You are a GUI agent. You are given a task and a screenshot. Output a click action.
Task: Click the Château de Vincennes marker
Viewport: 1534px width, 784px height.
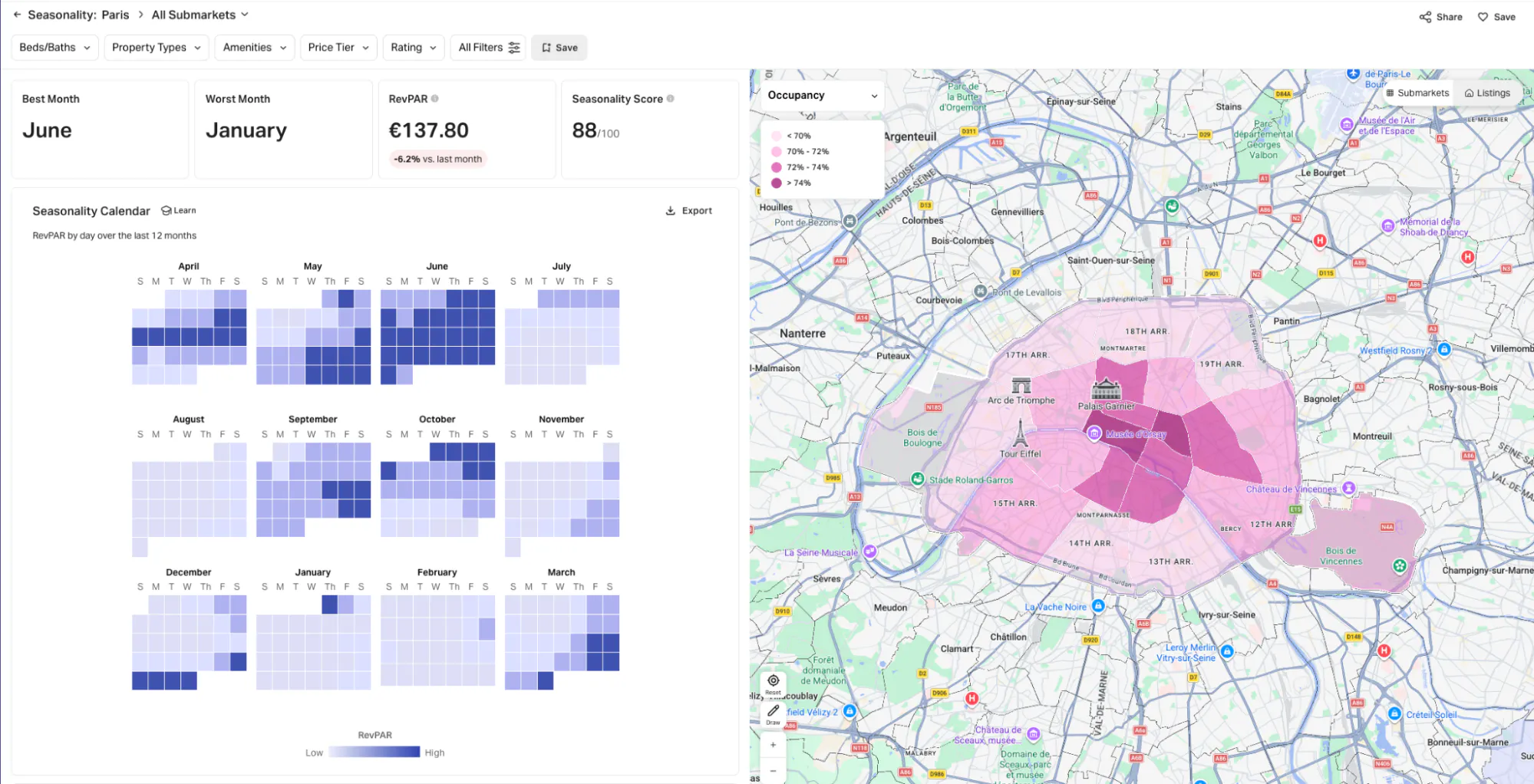click(1349, 489)
